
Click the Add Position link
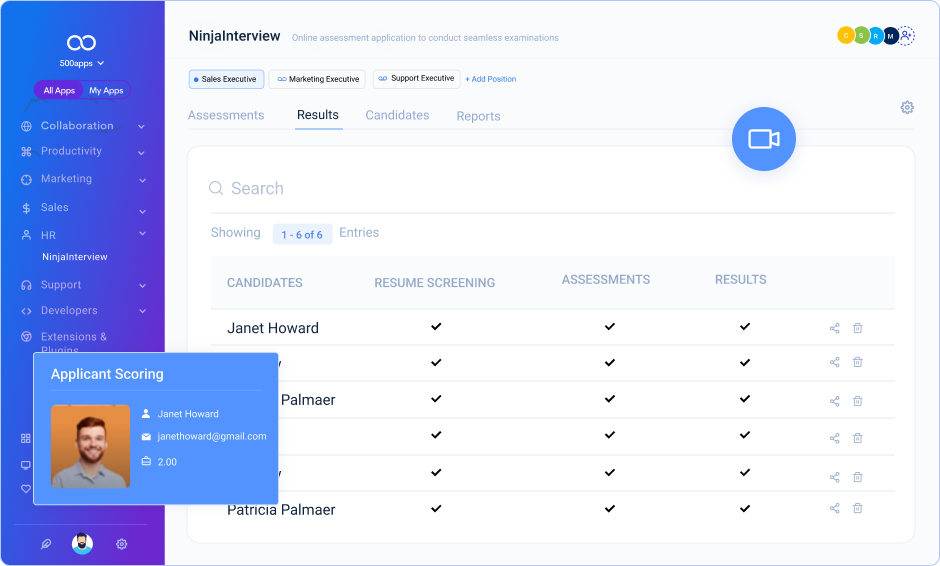(x=491, y=79)
